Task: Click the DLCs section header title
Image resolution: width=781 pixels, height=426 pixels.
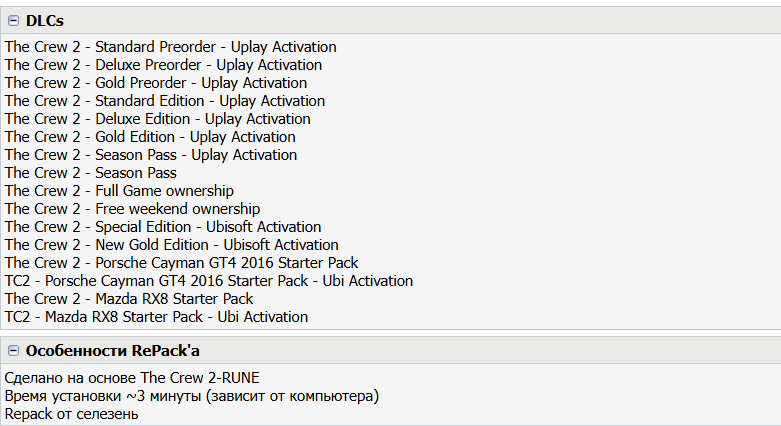Action: tap(45, 21)
